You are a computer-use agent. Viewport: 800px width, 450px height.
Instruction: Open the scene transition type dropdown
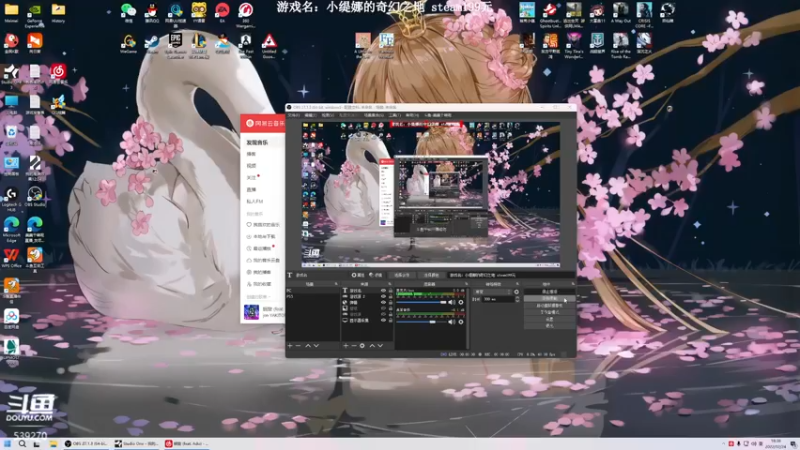(492, 292)
